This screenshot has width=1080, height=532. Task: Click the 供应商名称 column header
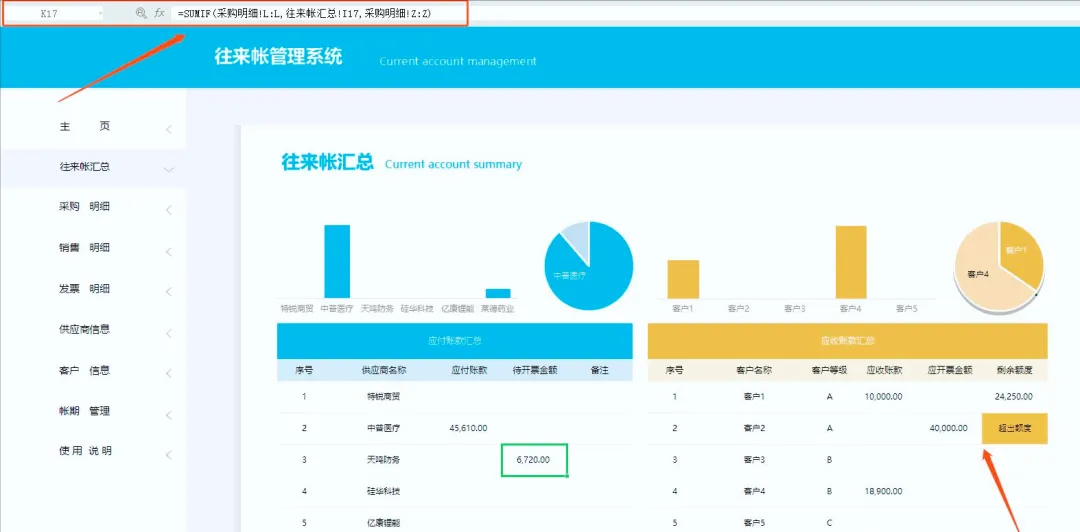(384, 370)
